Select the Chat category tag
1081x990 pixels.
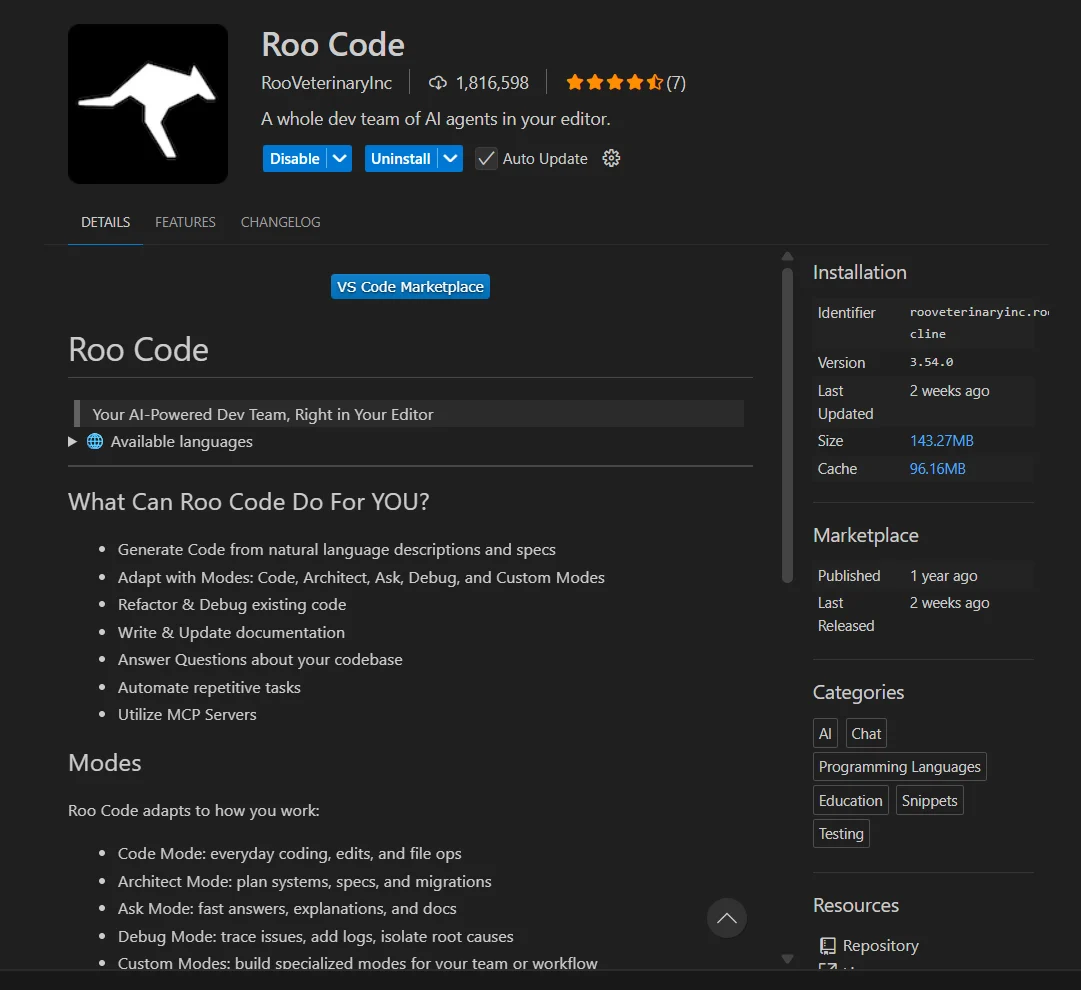coord(866,734)
